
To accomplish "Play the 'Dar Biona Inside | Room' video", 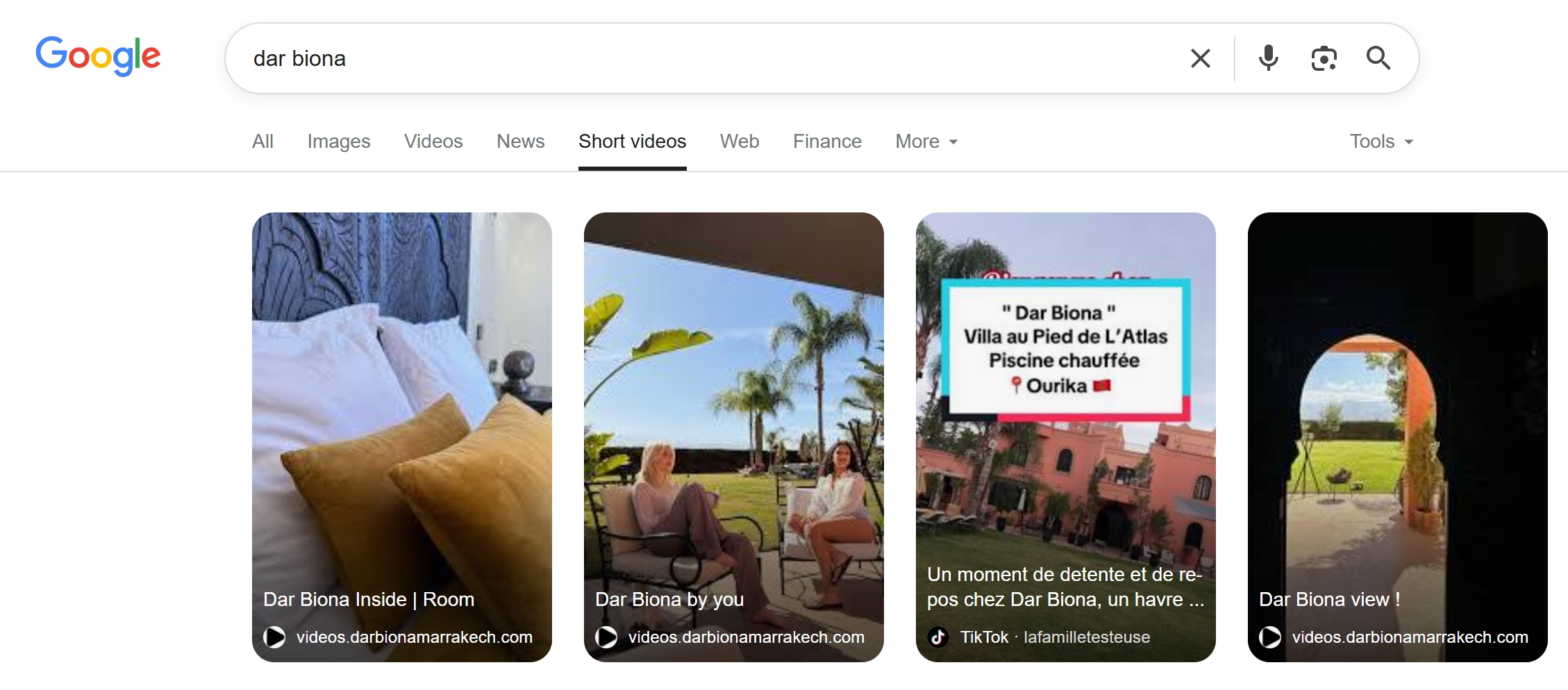I will point(275,637).
